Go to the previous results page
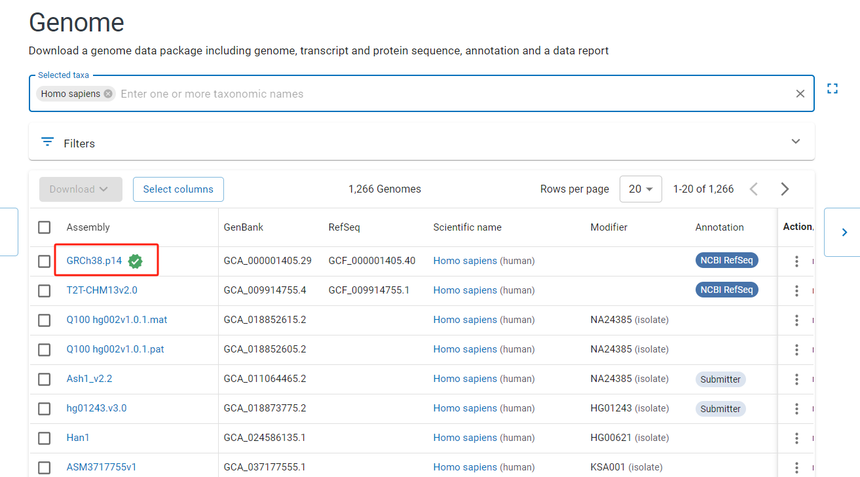 coord(754,189)
